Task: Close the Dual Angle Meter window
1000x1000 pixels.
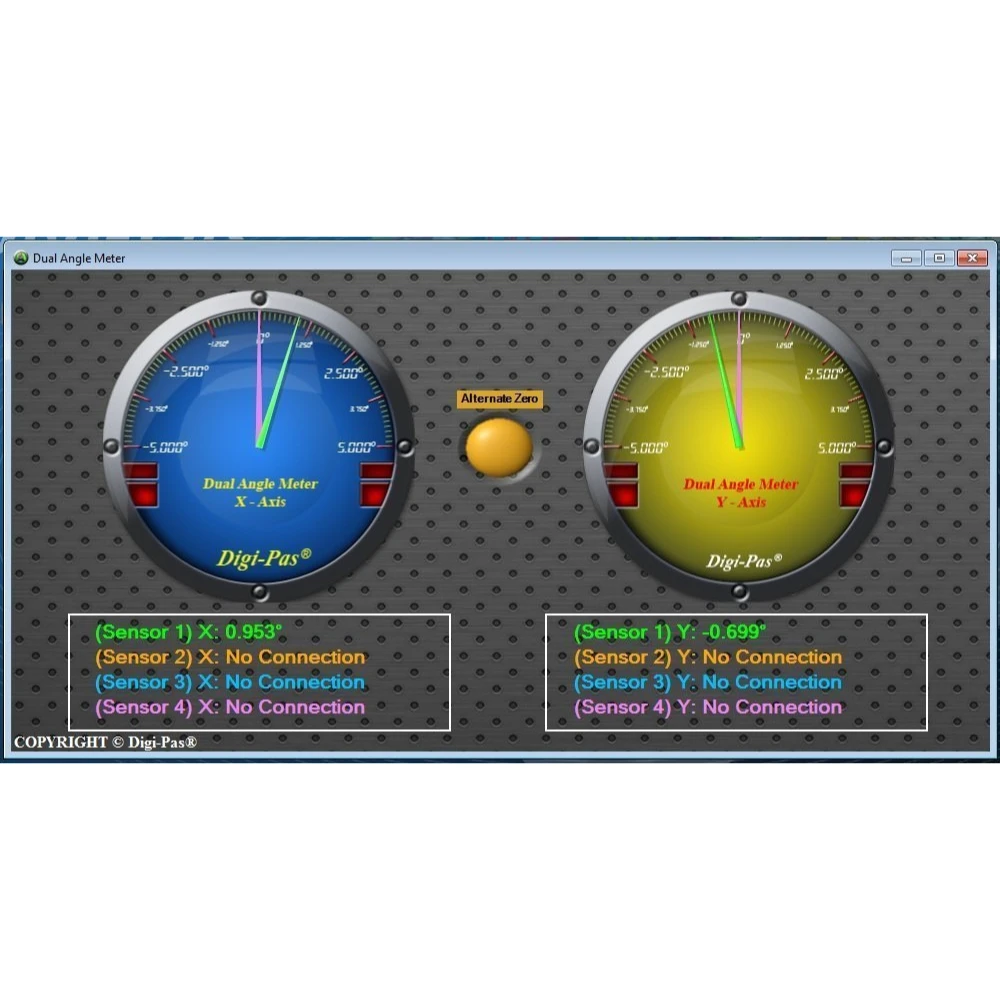Action: (x=972, y=258)
